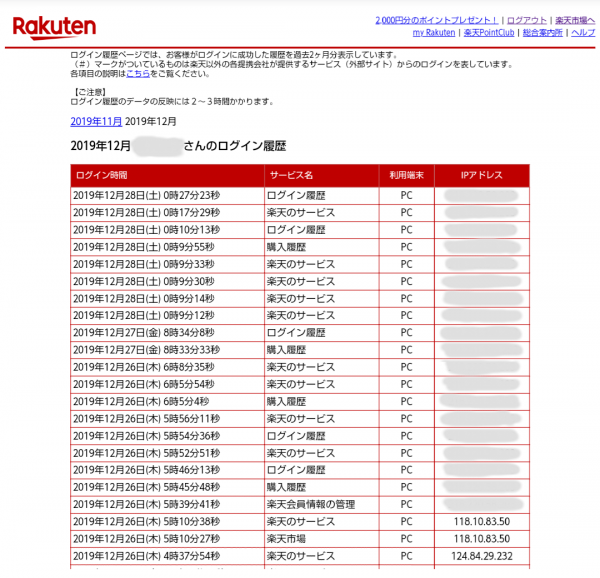Select the 8時34分8秒 login time cell
Viewport: 600px width, 578px height.
click(x=167, y=333)
